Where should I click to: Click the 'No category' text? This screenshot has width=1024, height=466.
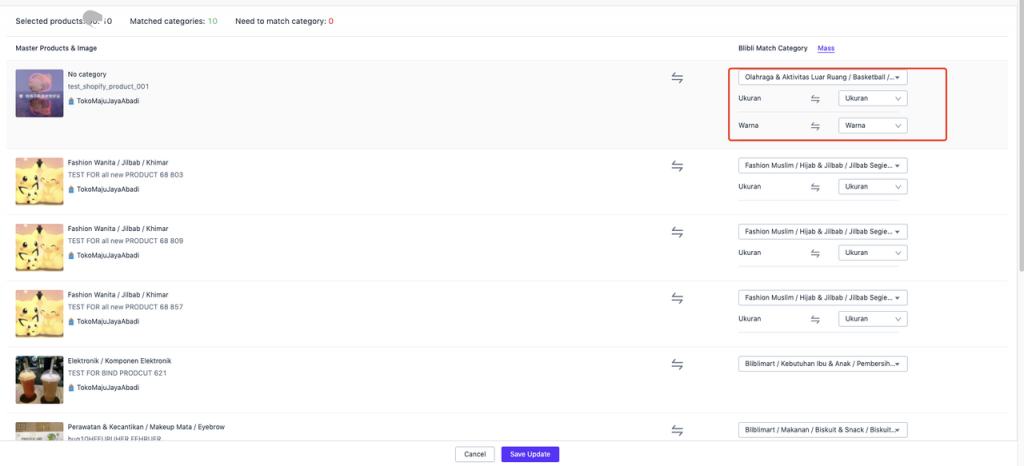coord(87,74)
